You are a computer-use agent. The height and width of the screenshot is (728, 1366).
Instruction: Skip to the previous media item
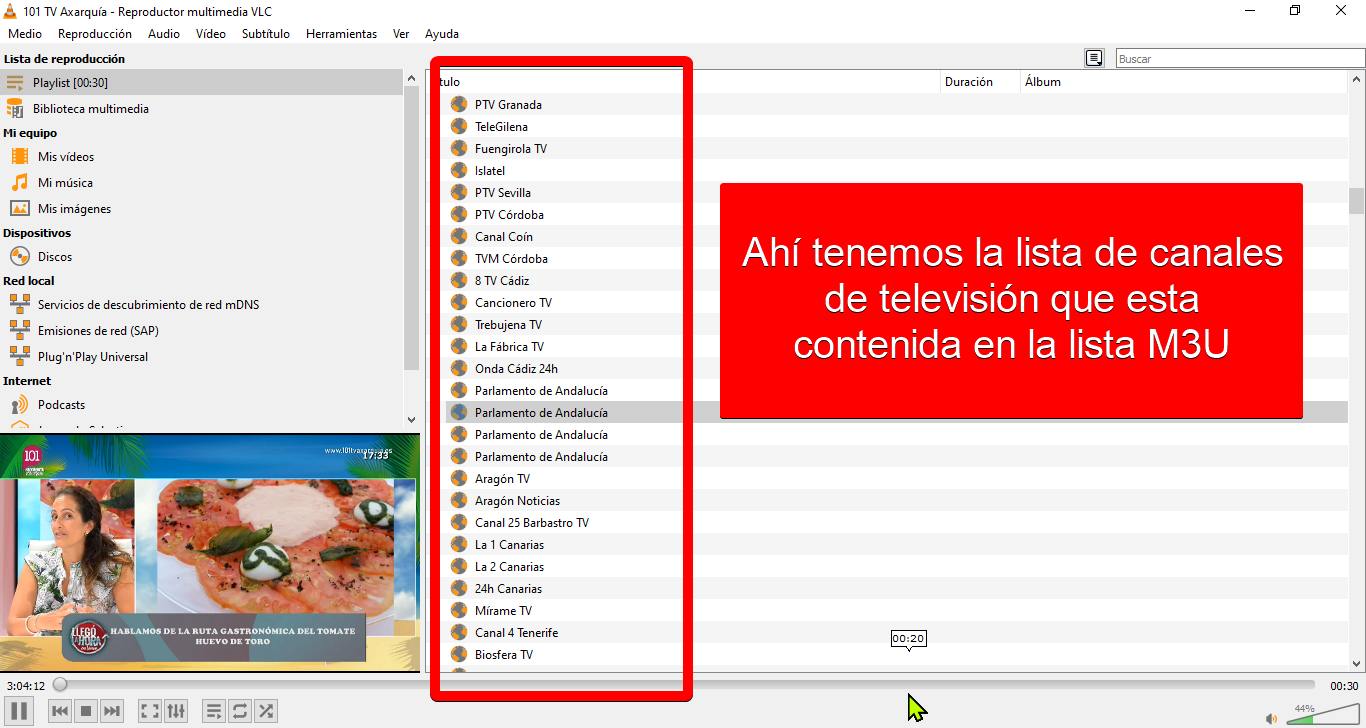click(x=60, y=711)
